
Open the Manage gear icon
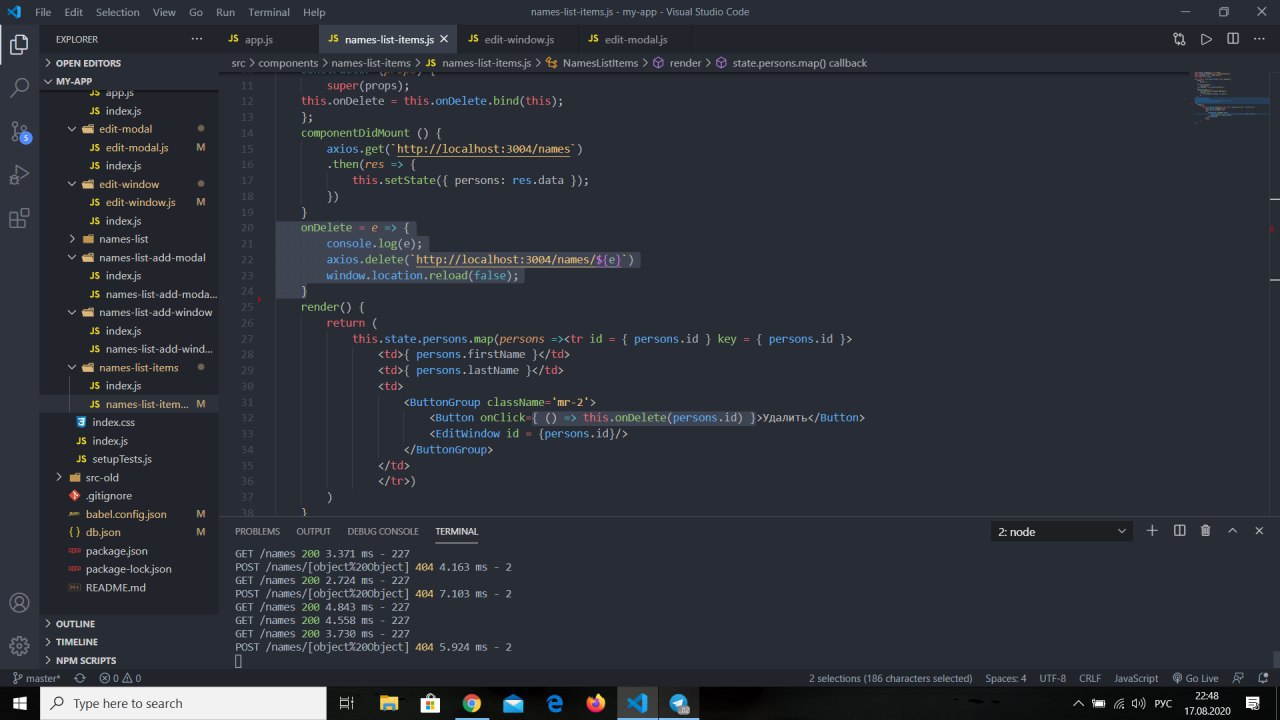click(19, 646)
